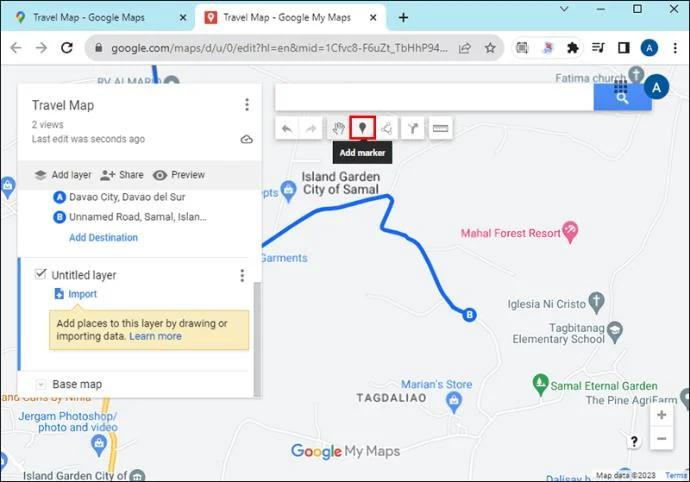This screenshot has width=690, height=482.
Task: Click shopping pin near Island Garden label
Action: [289, 192]
